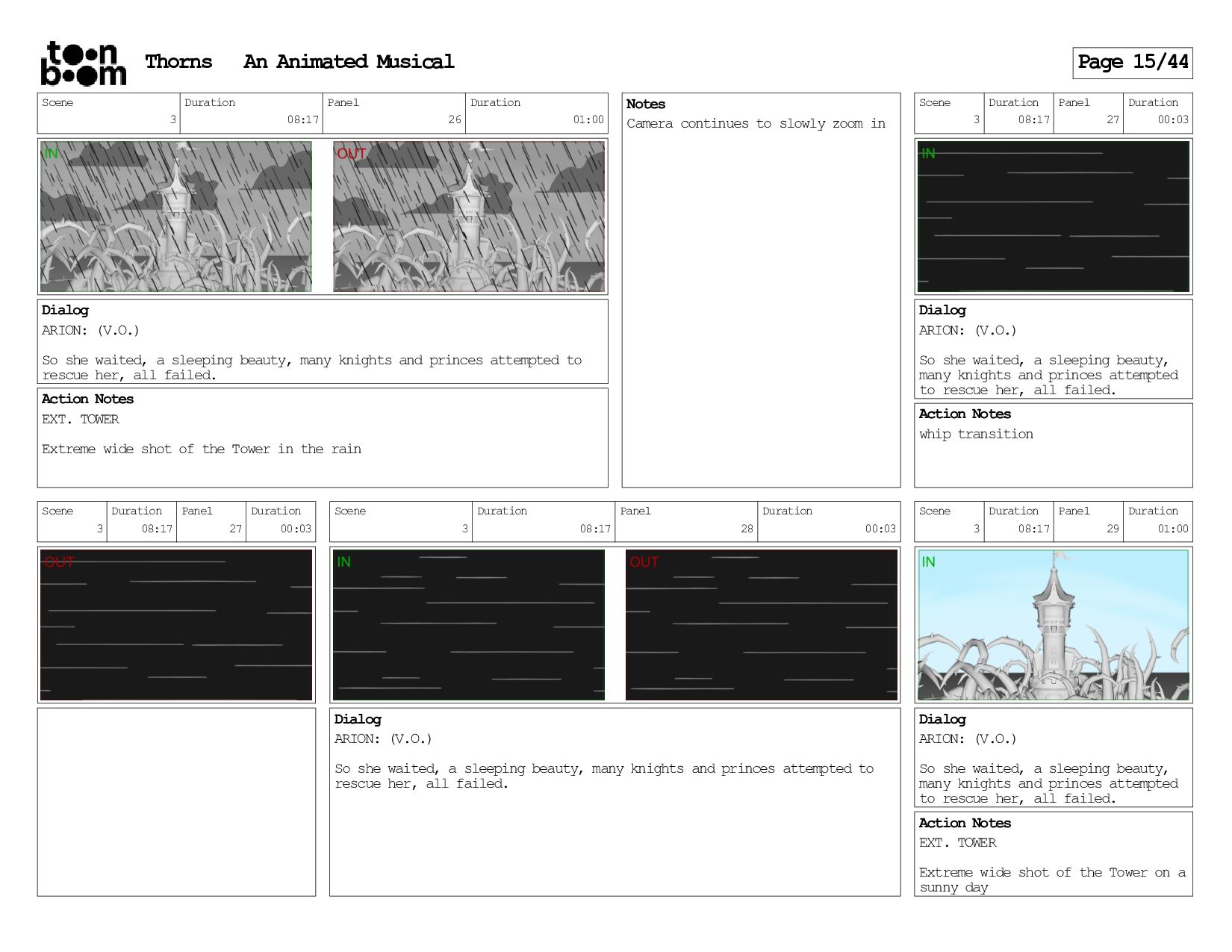Click the red OUT label on panel 28
1232x952 pixels.
click(x=644, y=562)
